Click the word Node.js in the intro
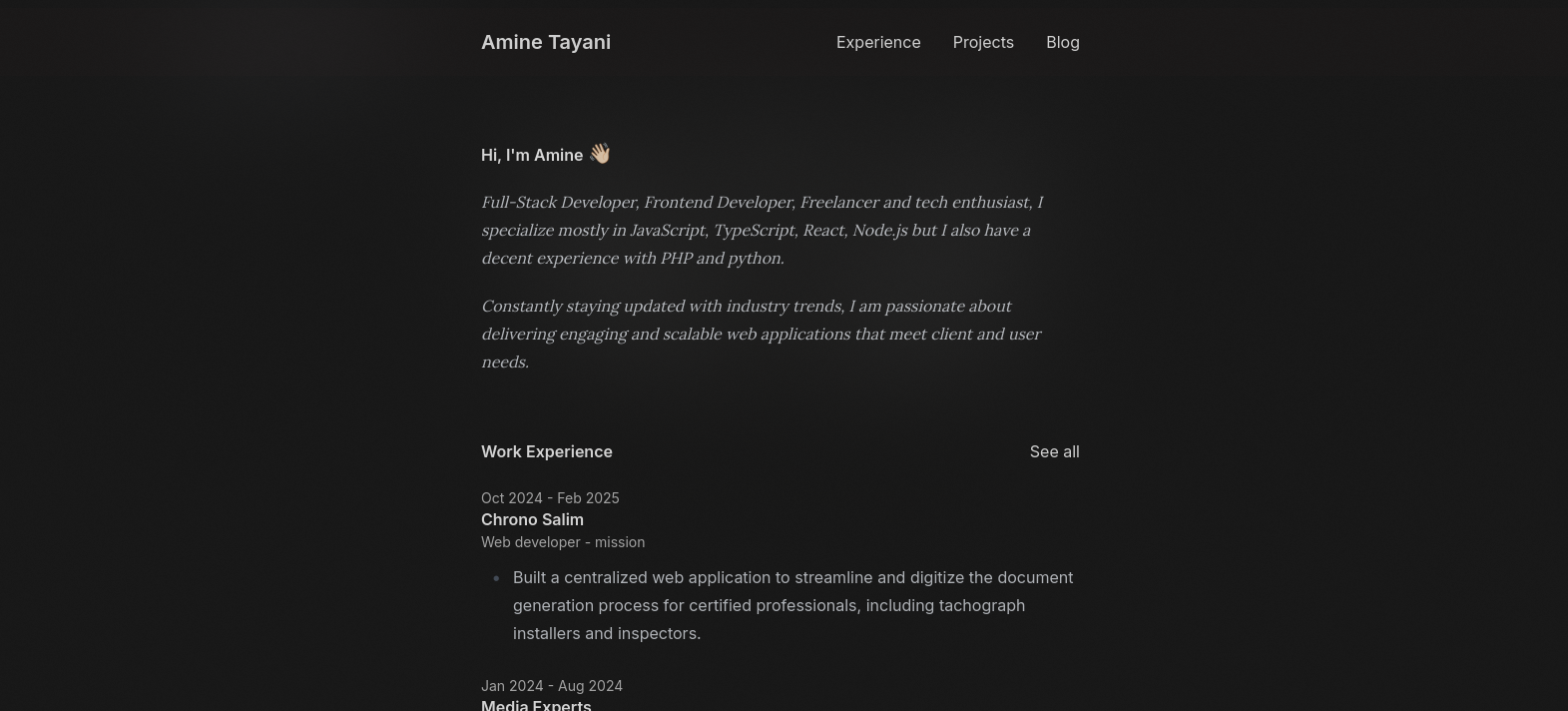This screenshot has height=711, width=1568. 879,230
